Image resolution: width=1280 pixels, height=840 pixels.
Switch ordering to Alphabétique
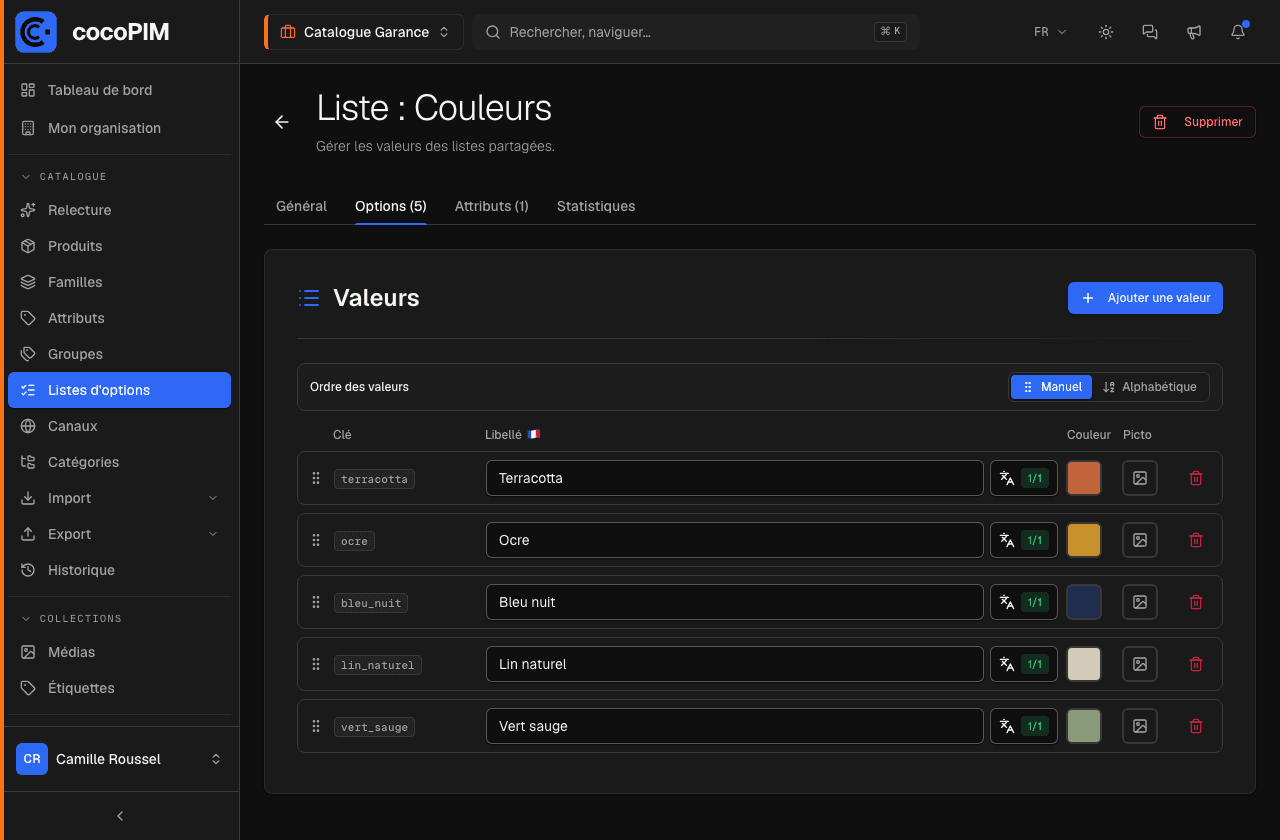click(x=1150, y=387)
